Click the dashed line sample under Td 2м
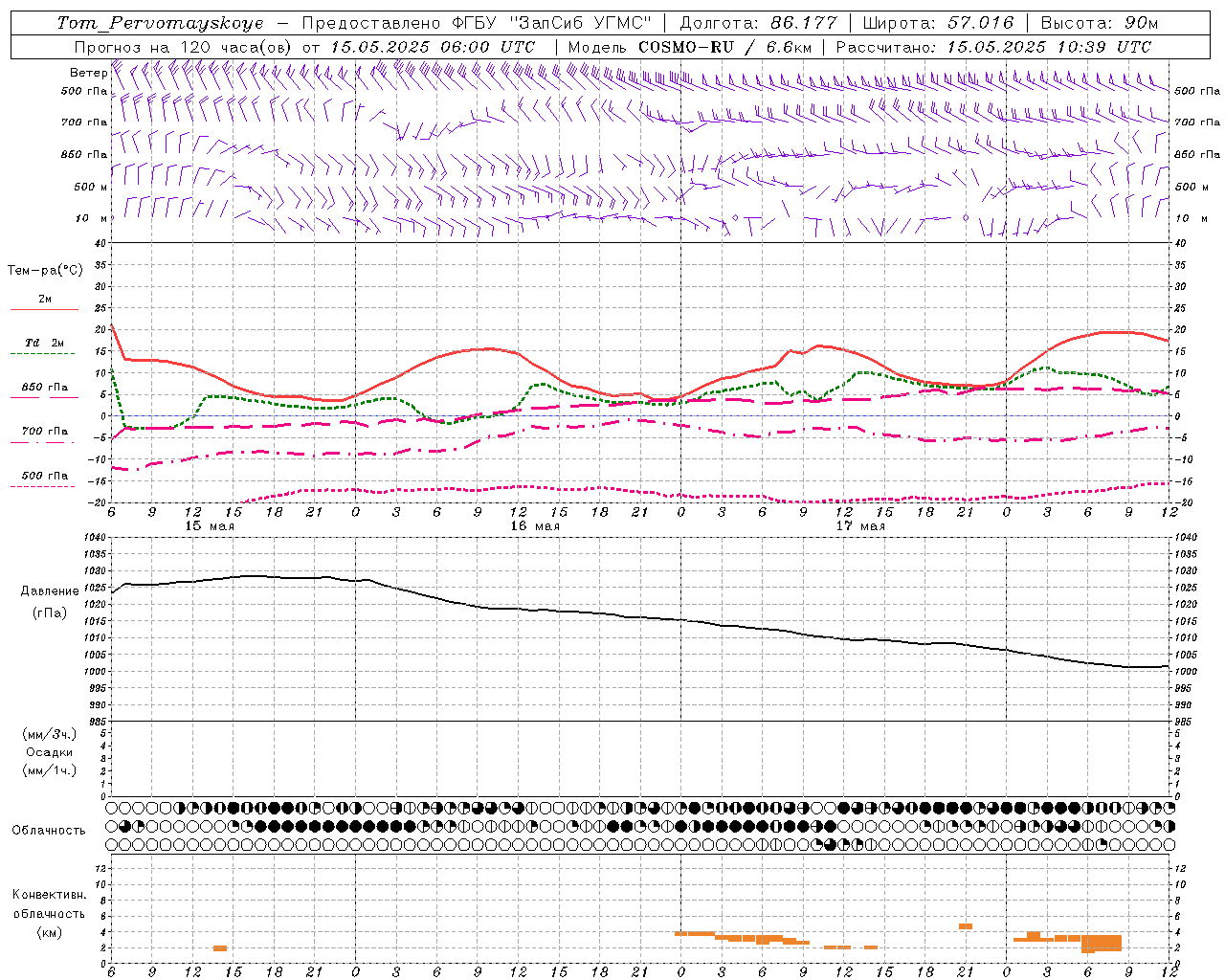The width and height of the screenshot is (1225, 980). point(42,354)
